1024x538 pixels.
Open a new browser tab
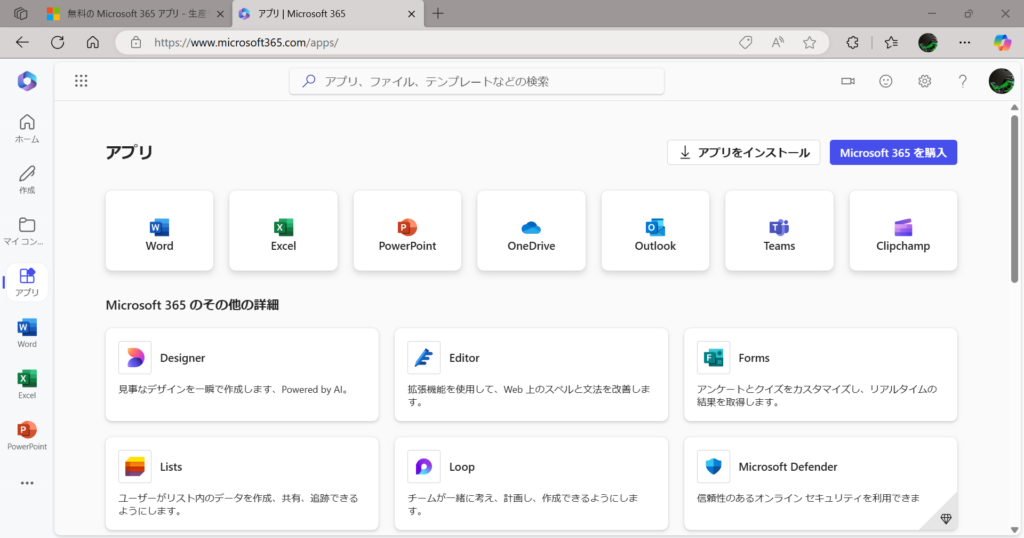(x=438, y=14)
